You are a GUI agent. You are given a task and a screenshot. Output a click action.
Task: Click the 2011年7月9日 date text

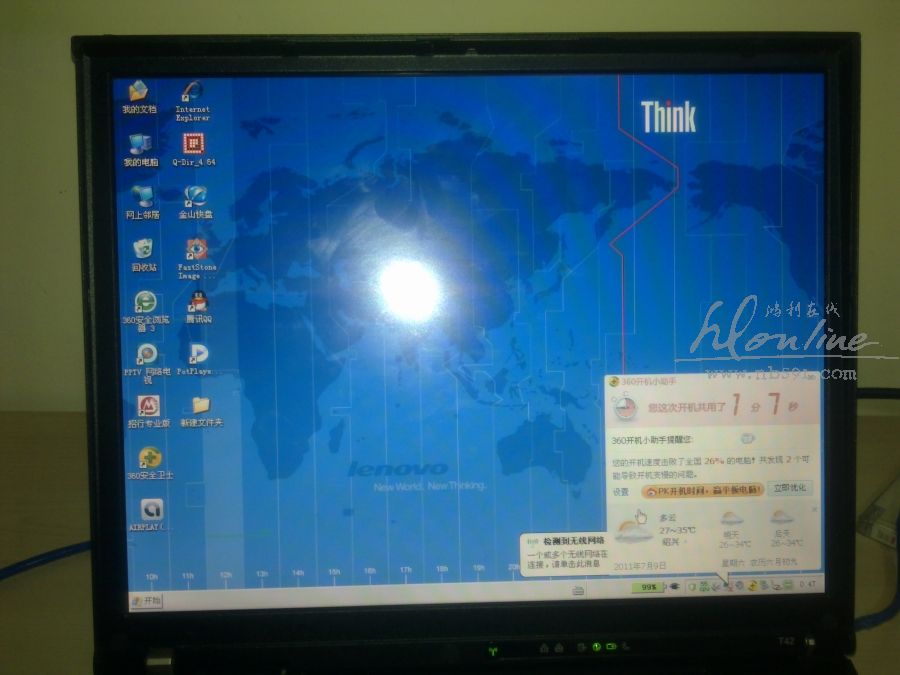(640, 565)
